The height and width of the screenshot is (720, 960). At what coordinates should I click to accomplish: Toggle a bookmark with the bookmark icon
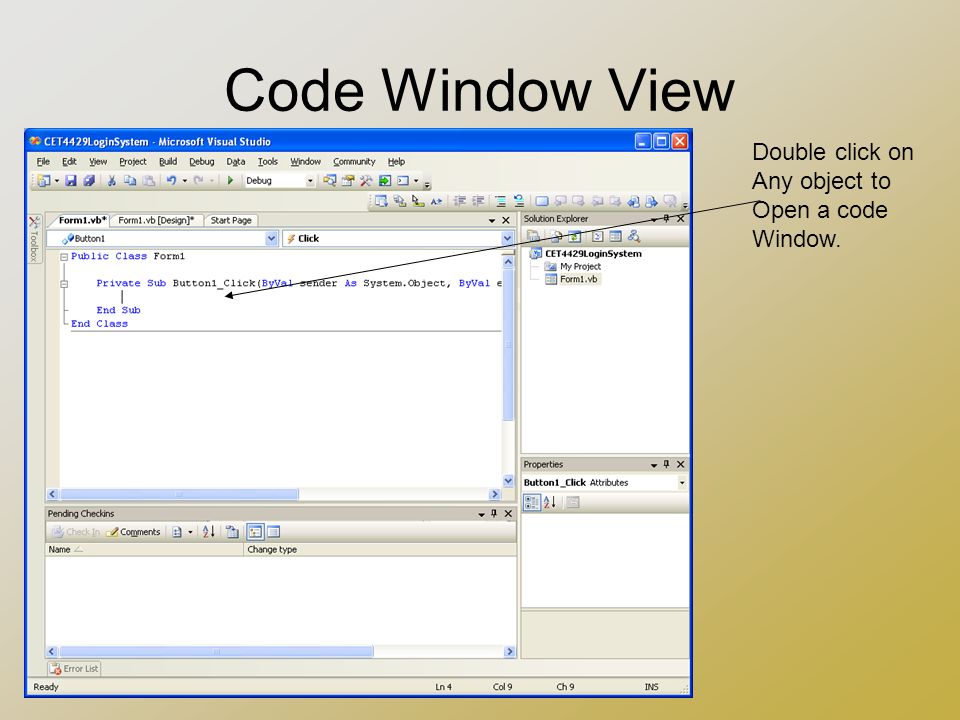[542, 201]
